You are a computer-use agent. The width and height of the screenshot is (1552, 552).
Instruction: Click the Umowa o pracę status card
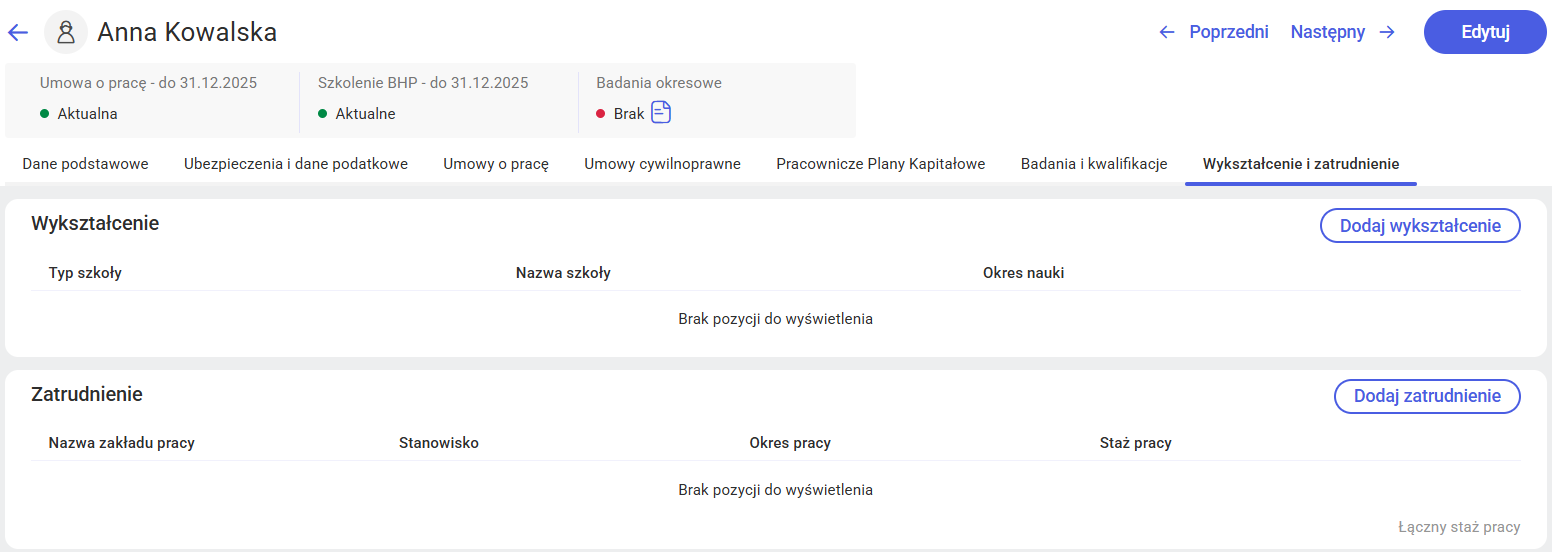pyautogui.click(x=150, y=98)
